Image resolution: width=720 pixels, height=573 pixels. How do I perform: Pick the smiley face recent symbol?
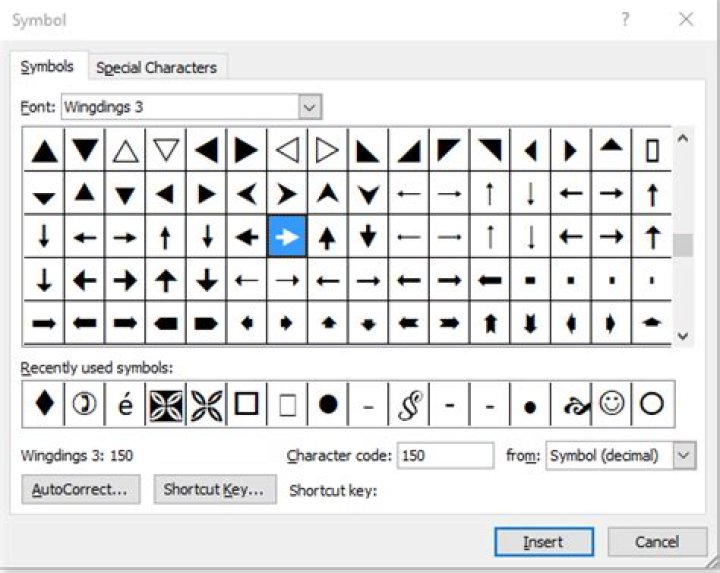(612, 404)
